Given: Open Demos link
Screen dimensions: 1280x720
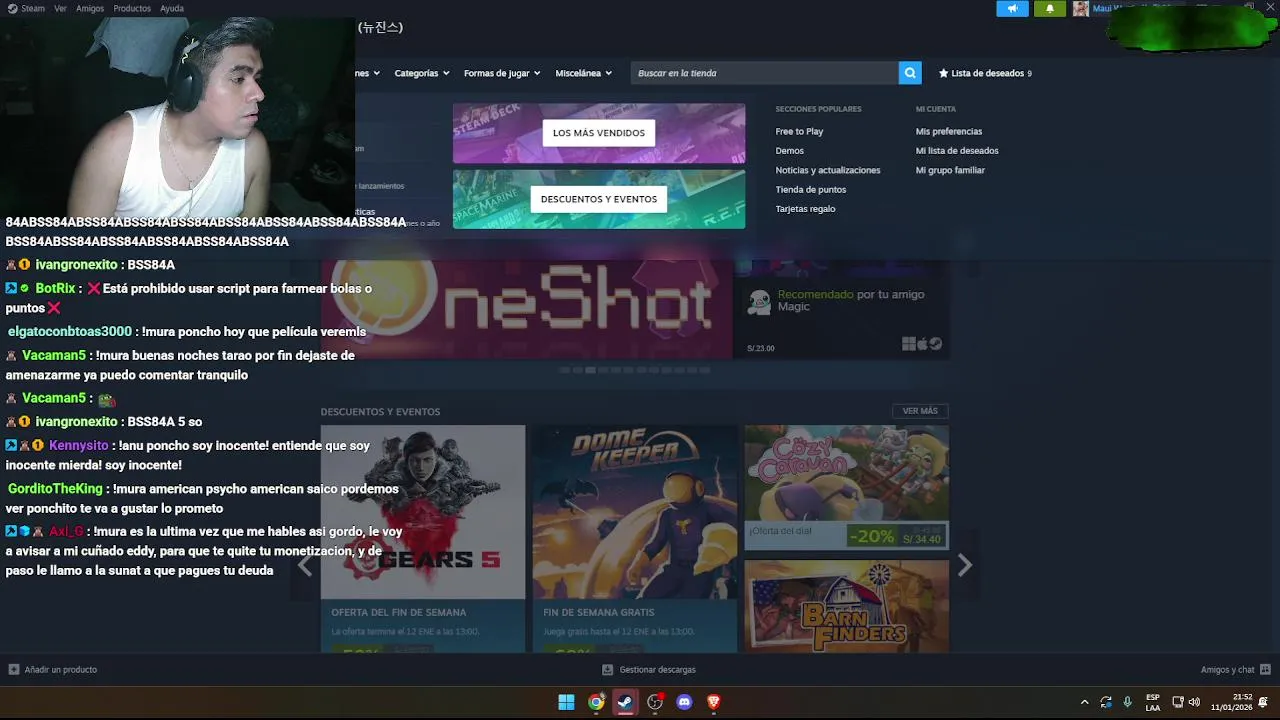Looking at the screenshot, I should coord(789,151).
